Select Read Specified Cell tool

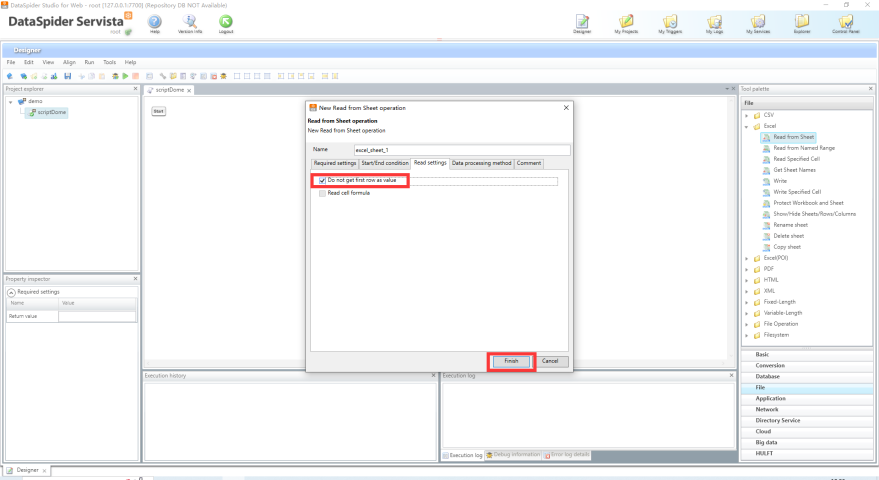coord(796,159)
